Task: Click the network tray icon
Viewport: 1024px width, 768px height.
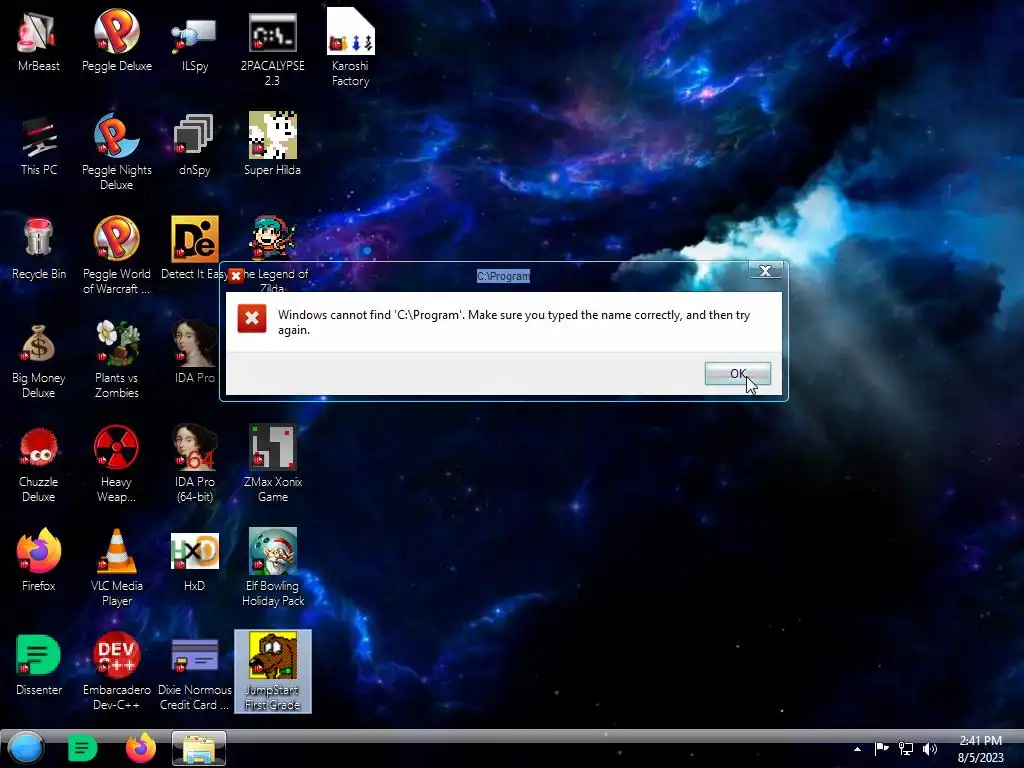Action: [906, 748]
